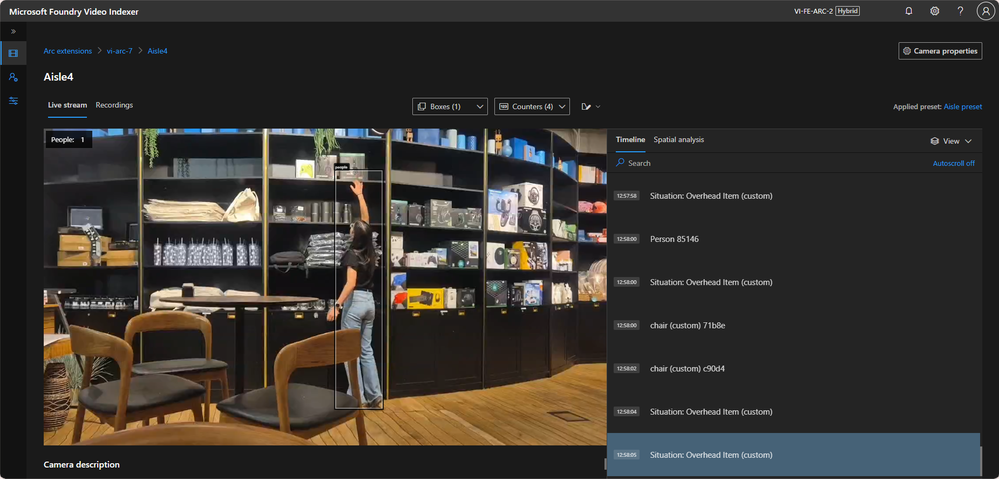Screen dimensions: 999x479
Task: Click the search magnifier icon
Action: pos(620,163)
